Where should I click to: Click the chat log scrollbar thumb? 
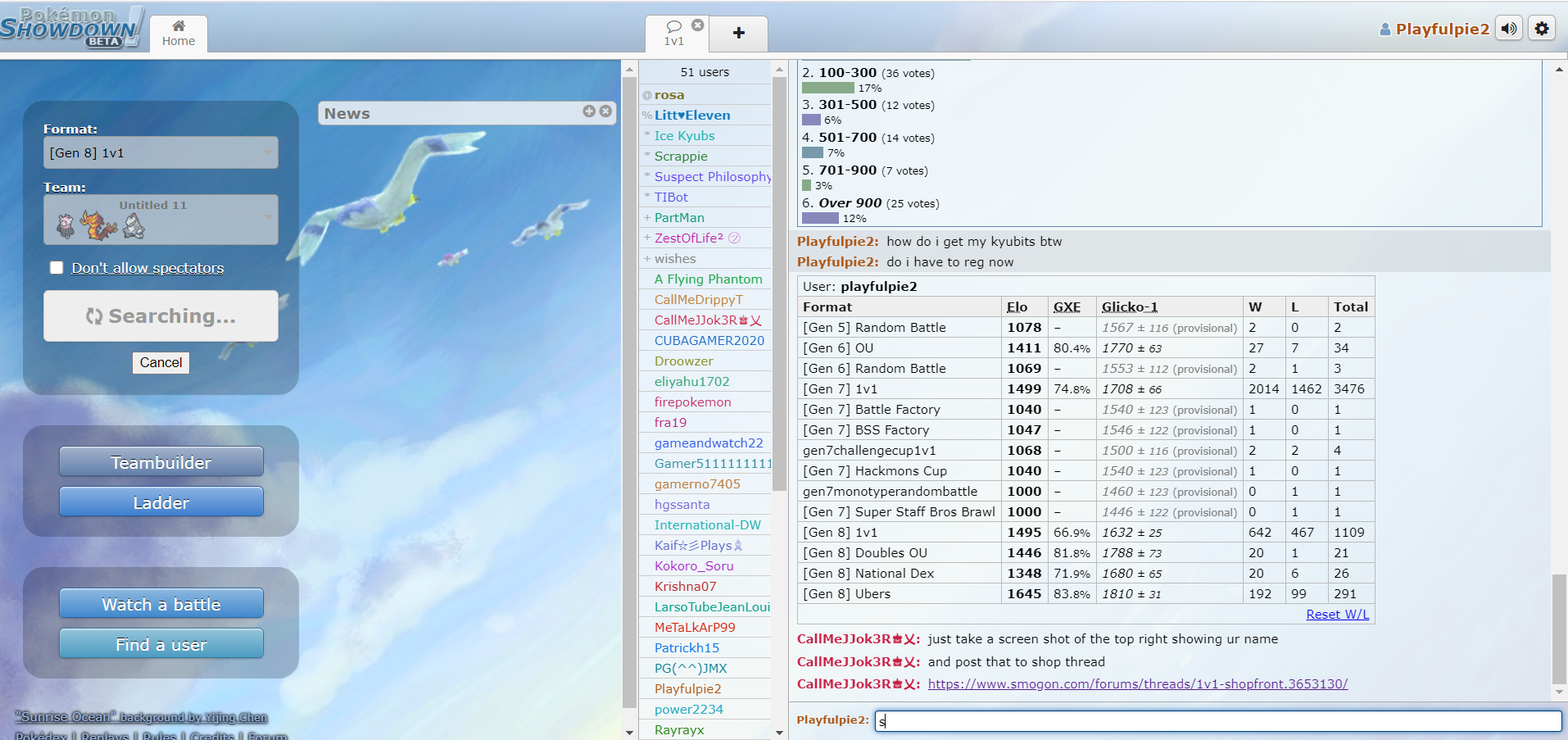tap(1559, 629)
